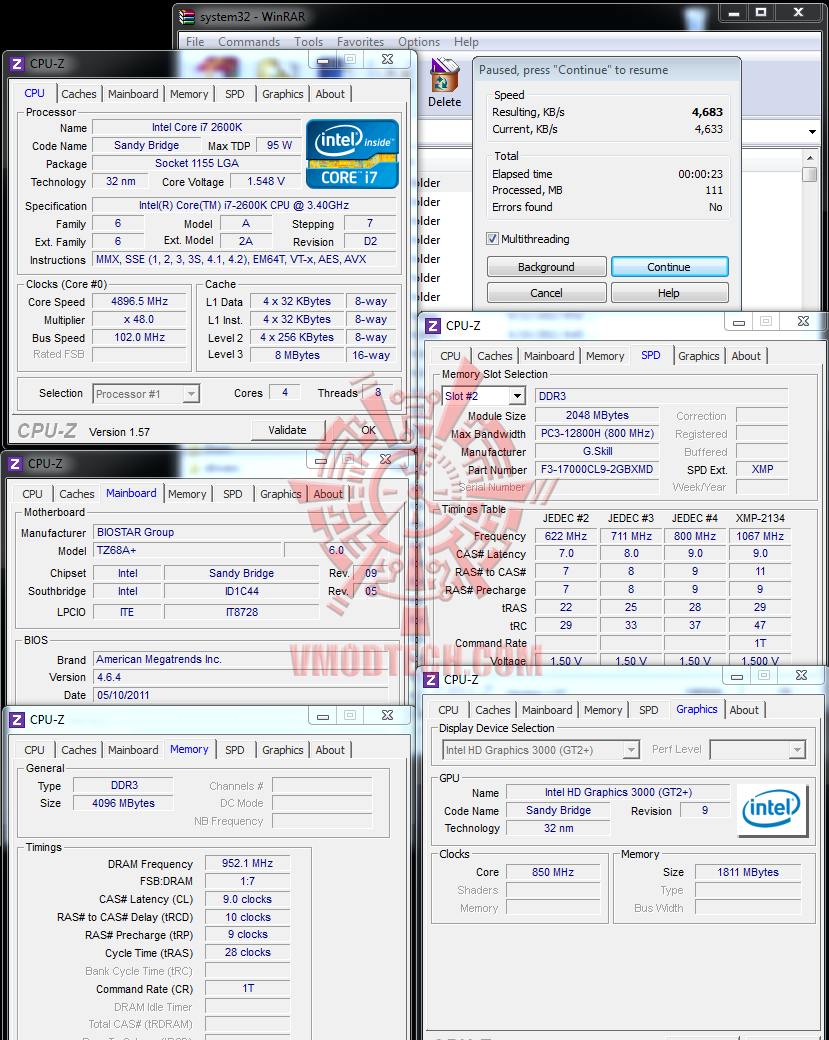Screen dimensions: 829x1040
Task: Open the Processor #1 selection dropdown
Action: point(191,394)
